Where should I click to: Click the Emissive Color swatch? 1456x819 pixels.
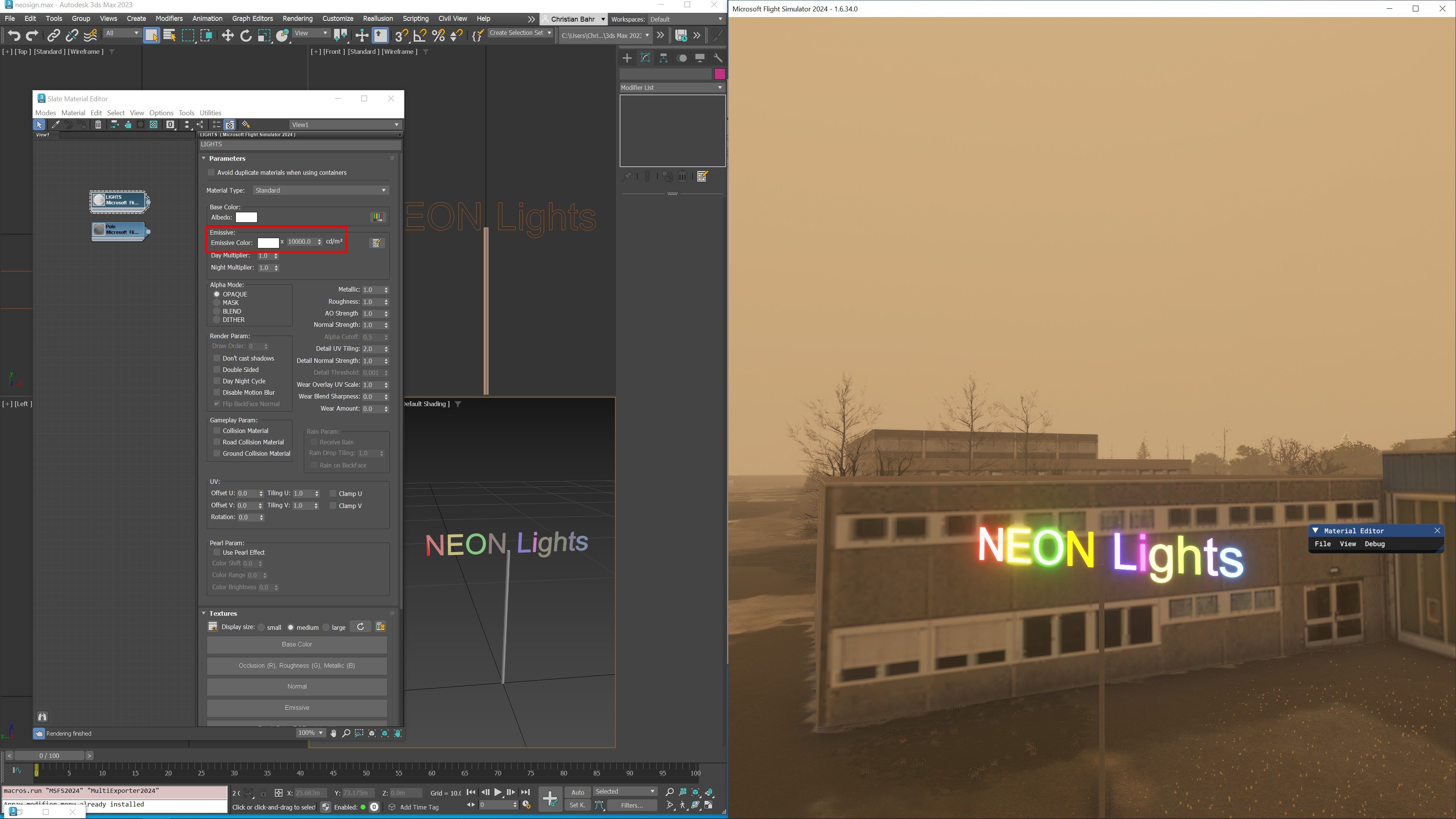(x=268, y=243)
